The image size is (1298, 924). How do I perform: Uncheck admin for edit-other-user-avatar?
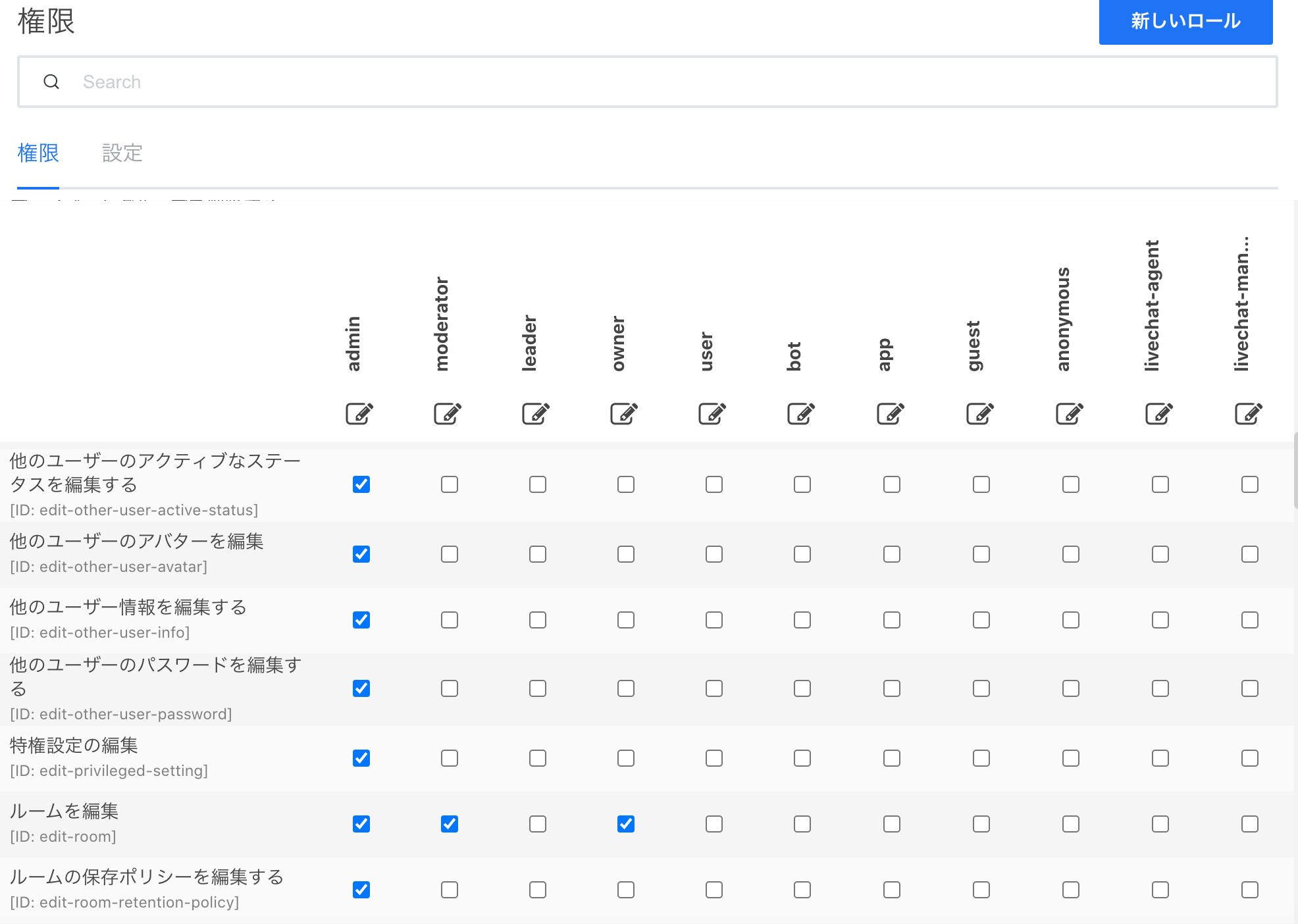361,554
